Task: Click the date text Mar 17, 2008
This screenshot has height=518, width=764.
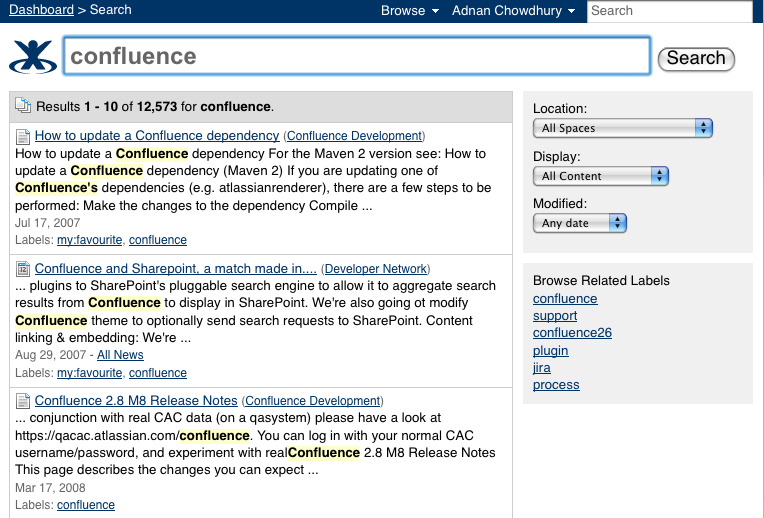Action: tap(50, 488)
